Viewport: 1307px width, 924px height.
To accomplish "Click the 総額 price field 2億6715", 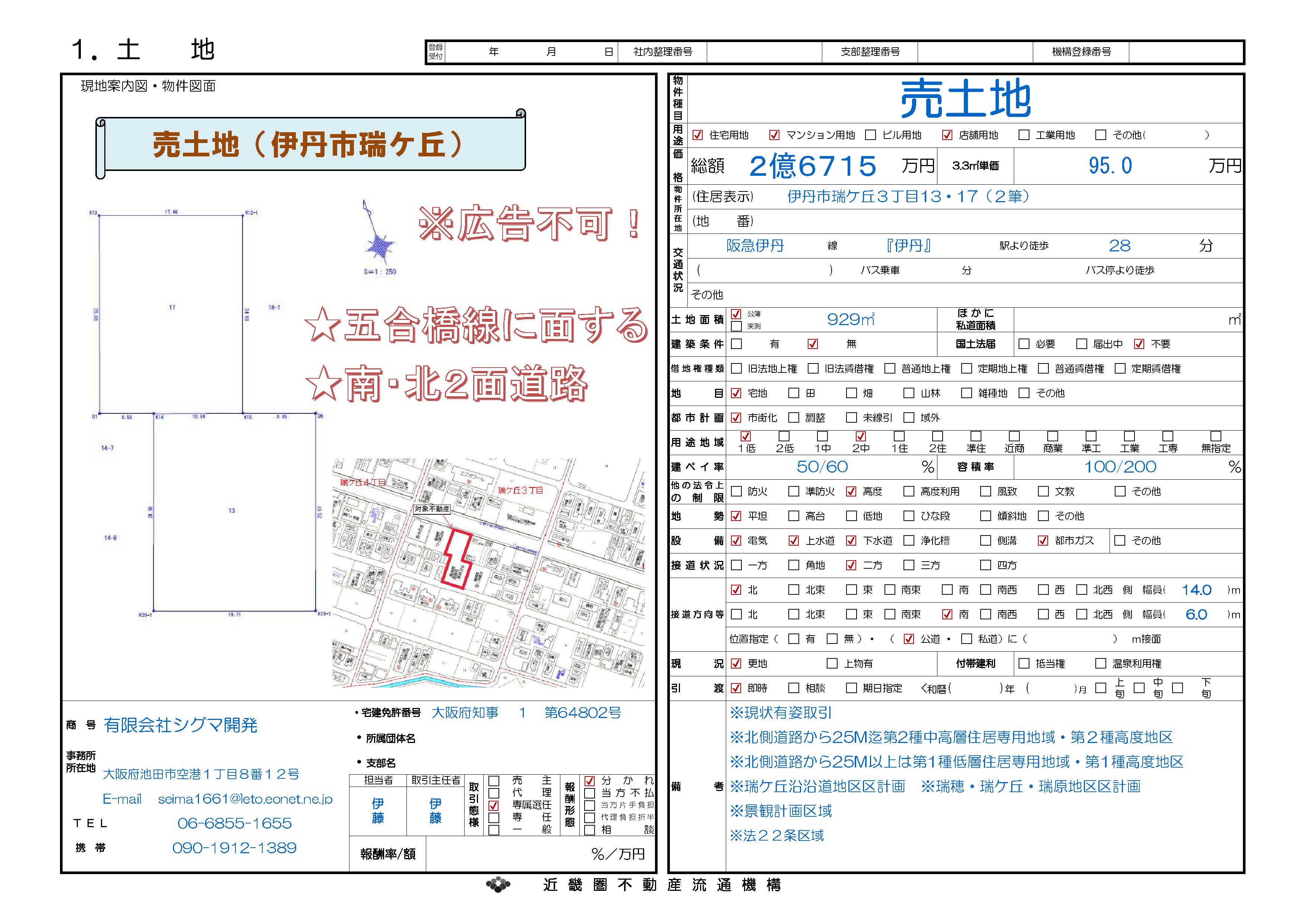I will pyautogui.click(x=812, y=166).
